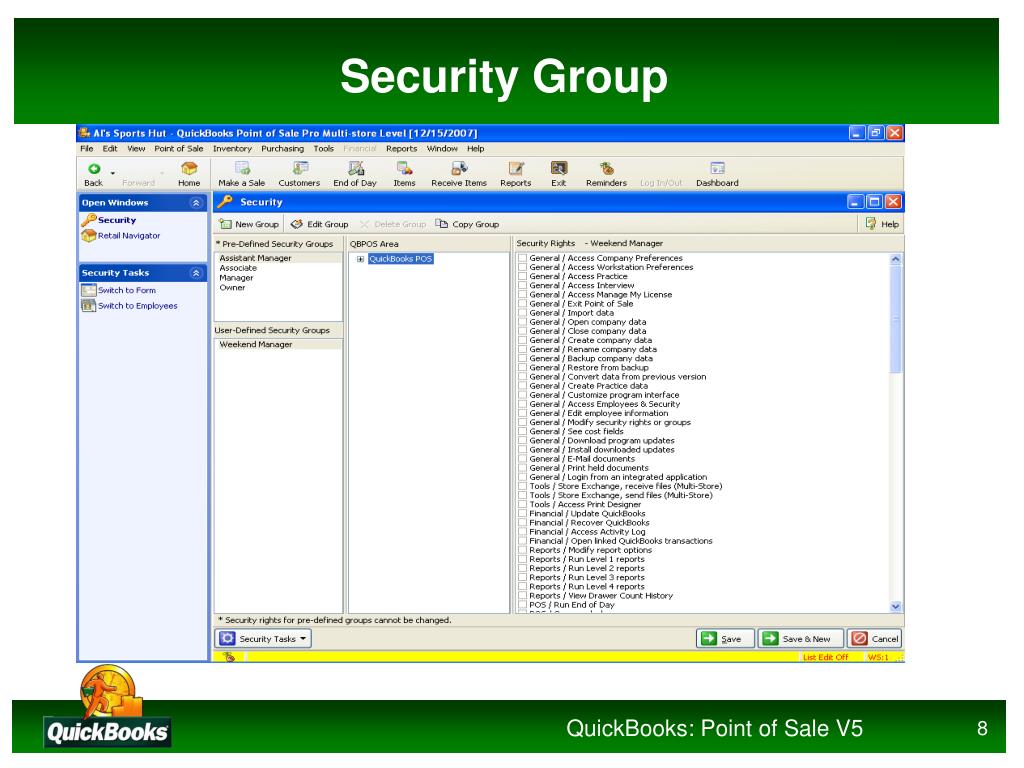
Task: Open the Reports toolbar icon
Action: tap(516, 168)
